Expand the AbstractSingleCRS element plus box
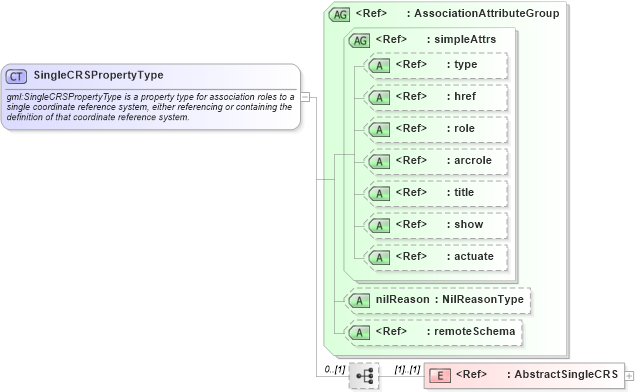The image size is (635, 392). pos(629,376)
